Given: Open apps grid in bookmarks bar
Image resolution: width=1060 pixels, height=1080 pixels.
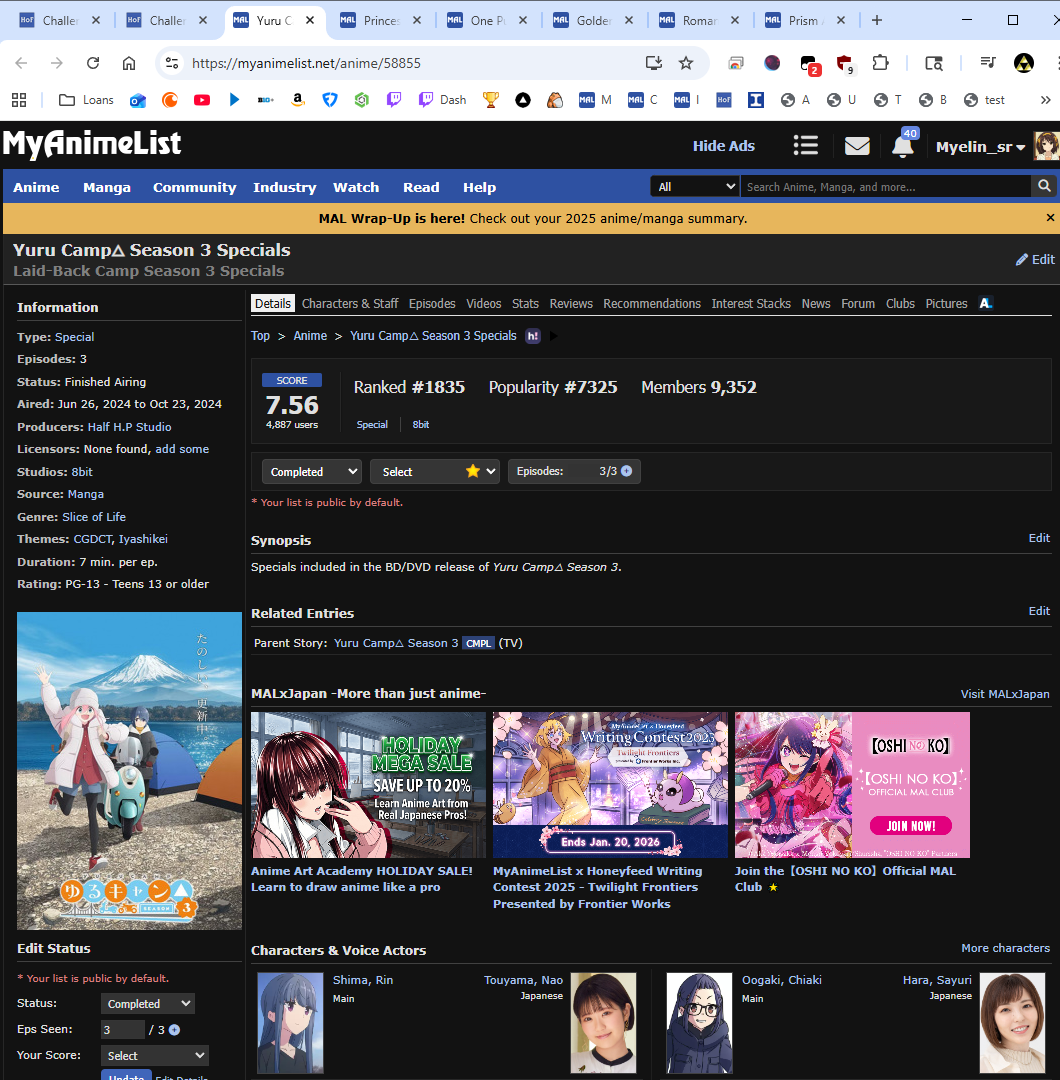Looking at the screenshot, I should [19, 100].
